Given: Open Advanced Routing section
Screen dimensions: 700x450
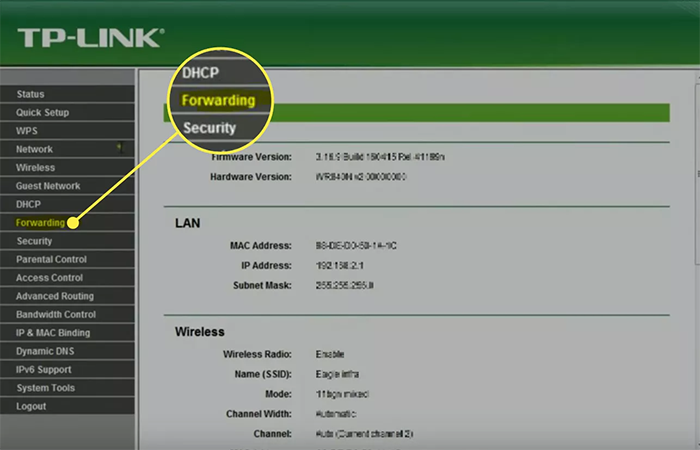Looking at the screenshot, I should point(55,296).
